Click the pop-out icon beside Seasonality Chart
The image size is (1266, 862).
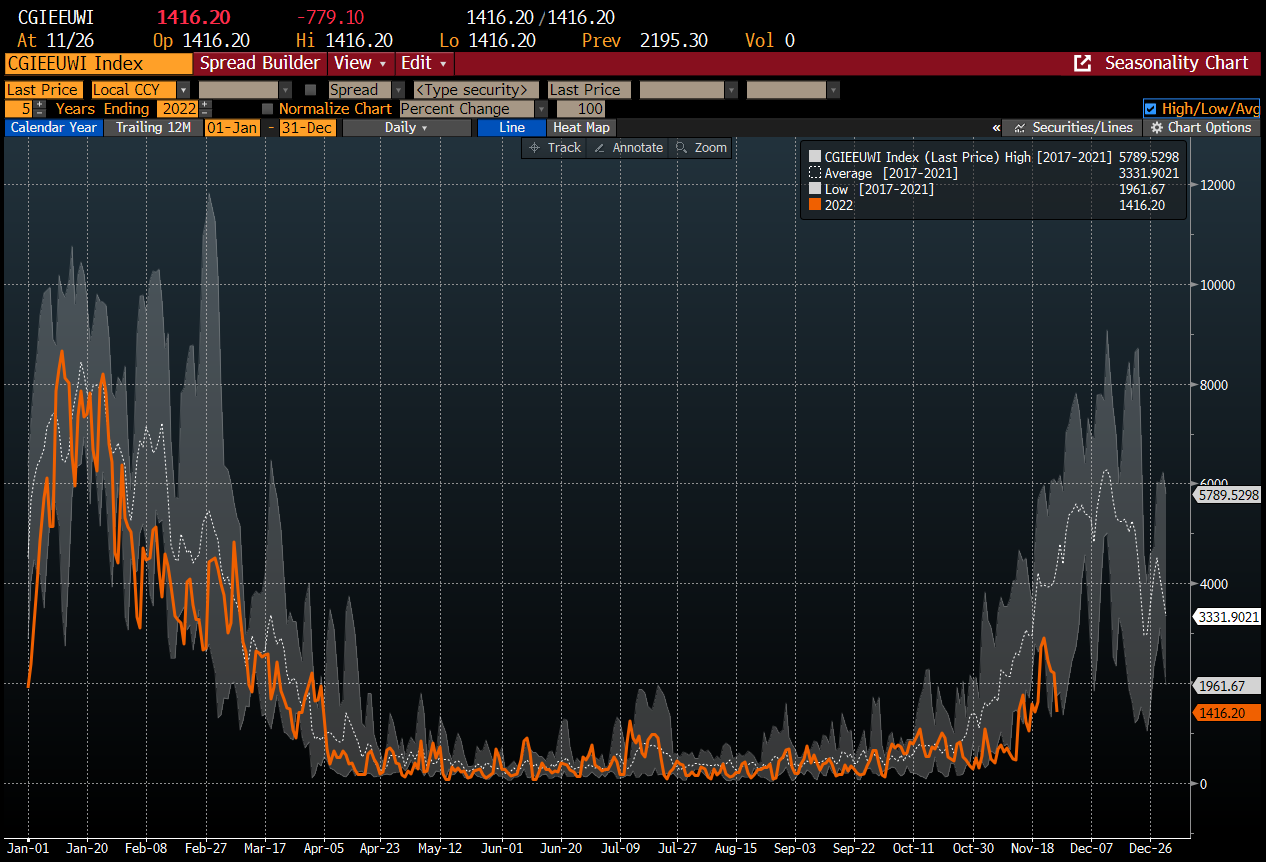[x=1082, y=63]
